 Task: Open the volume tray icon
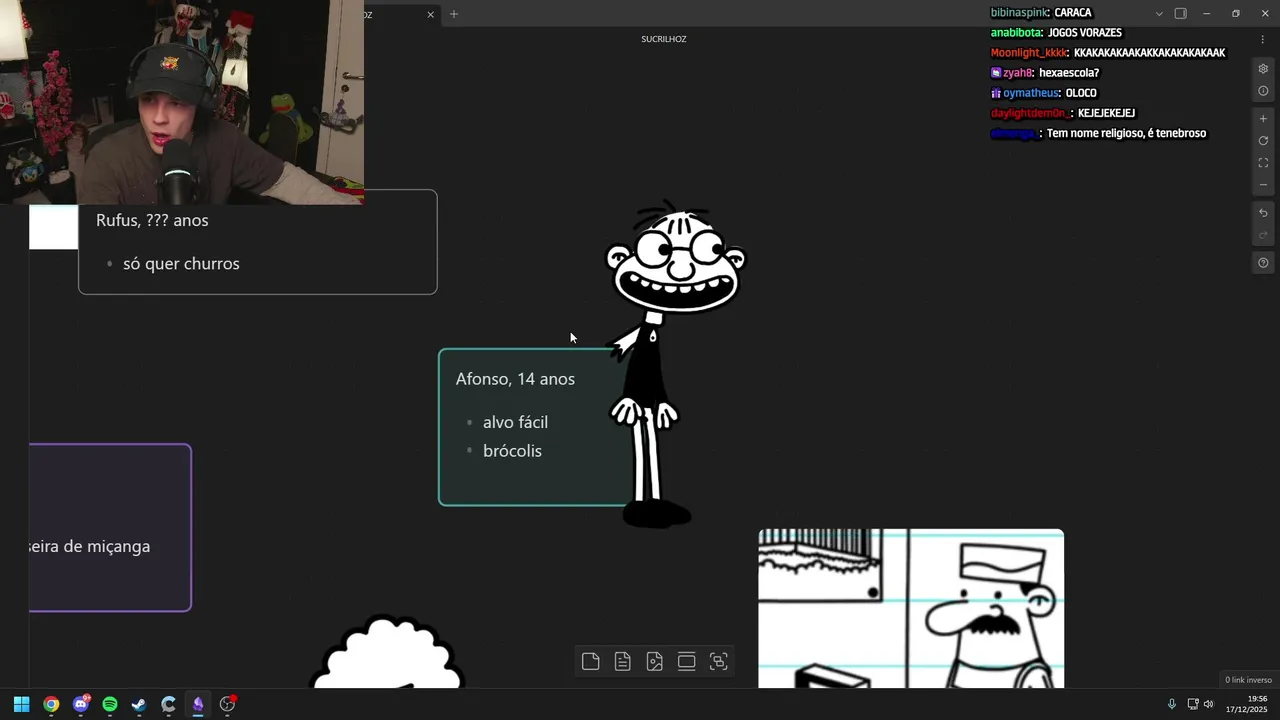coord(1208,704)
